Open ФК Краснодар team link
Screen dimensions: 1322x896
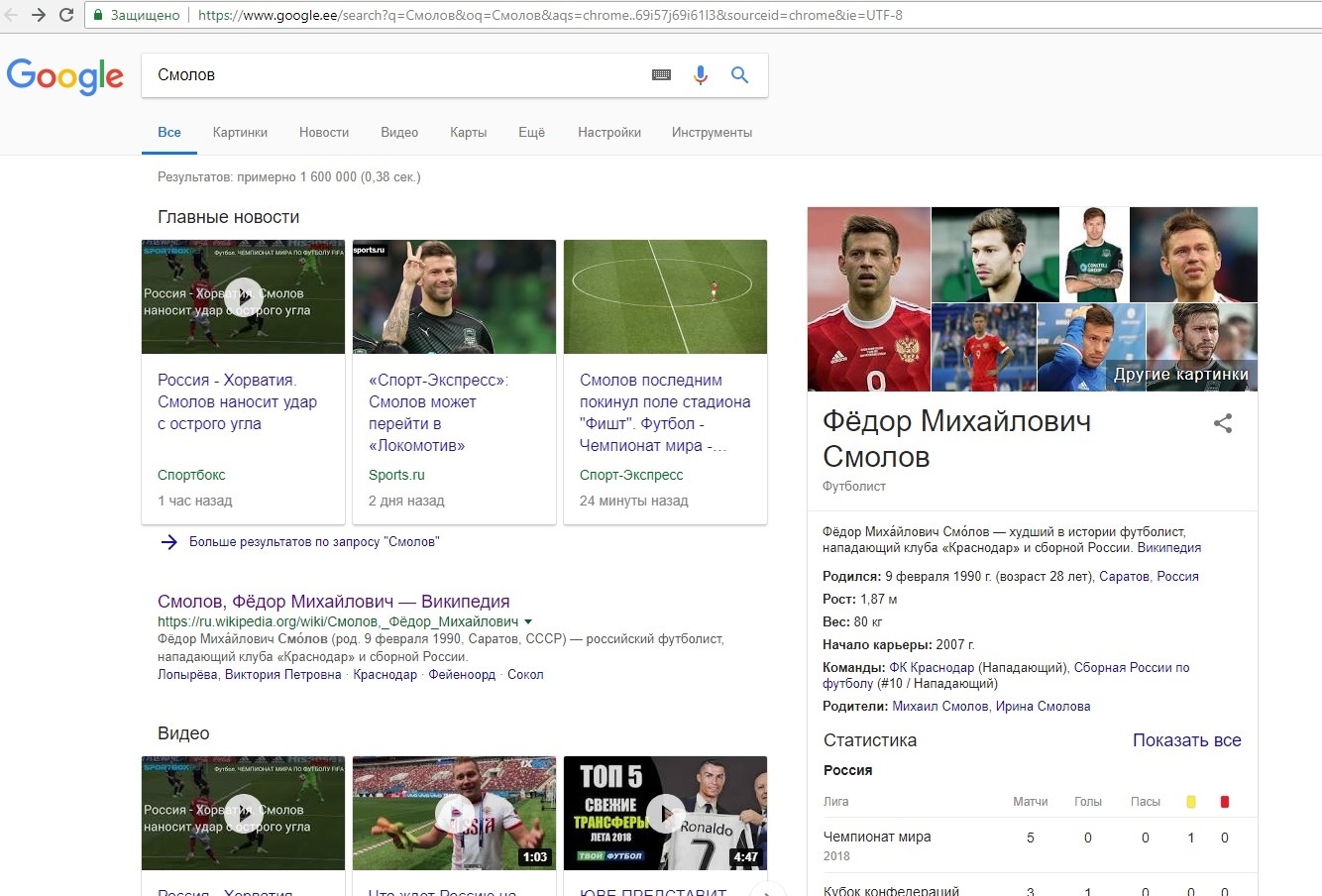(x=932, y=667)
